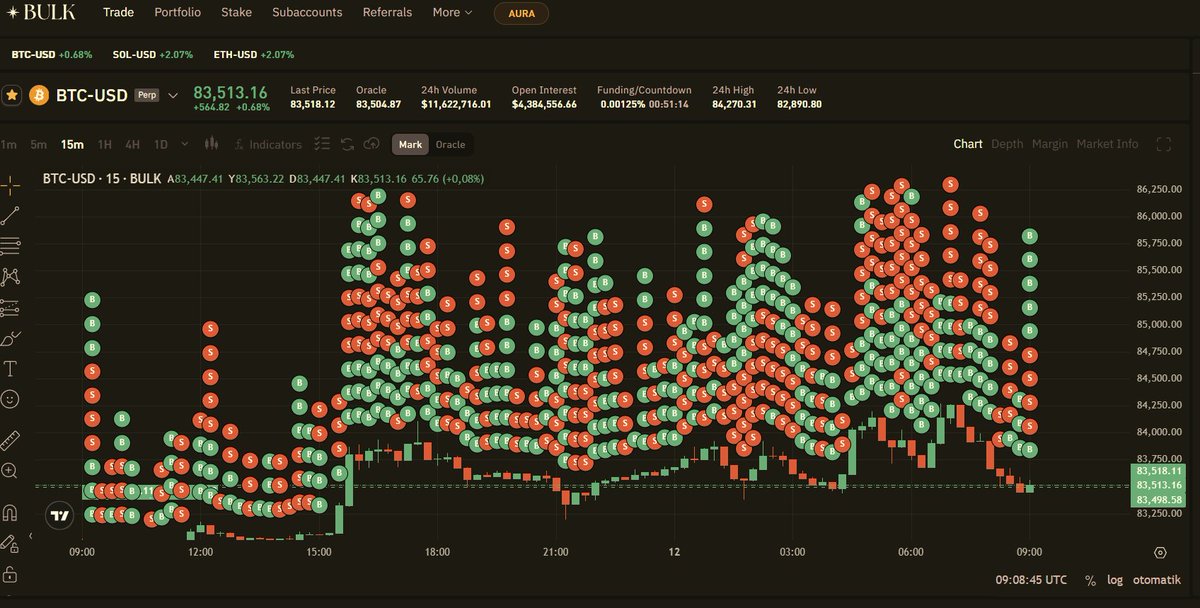
Task: Select the 1D timeframe
Action: 160,145
